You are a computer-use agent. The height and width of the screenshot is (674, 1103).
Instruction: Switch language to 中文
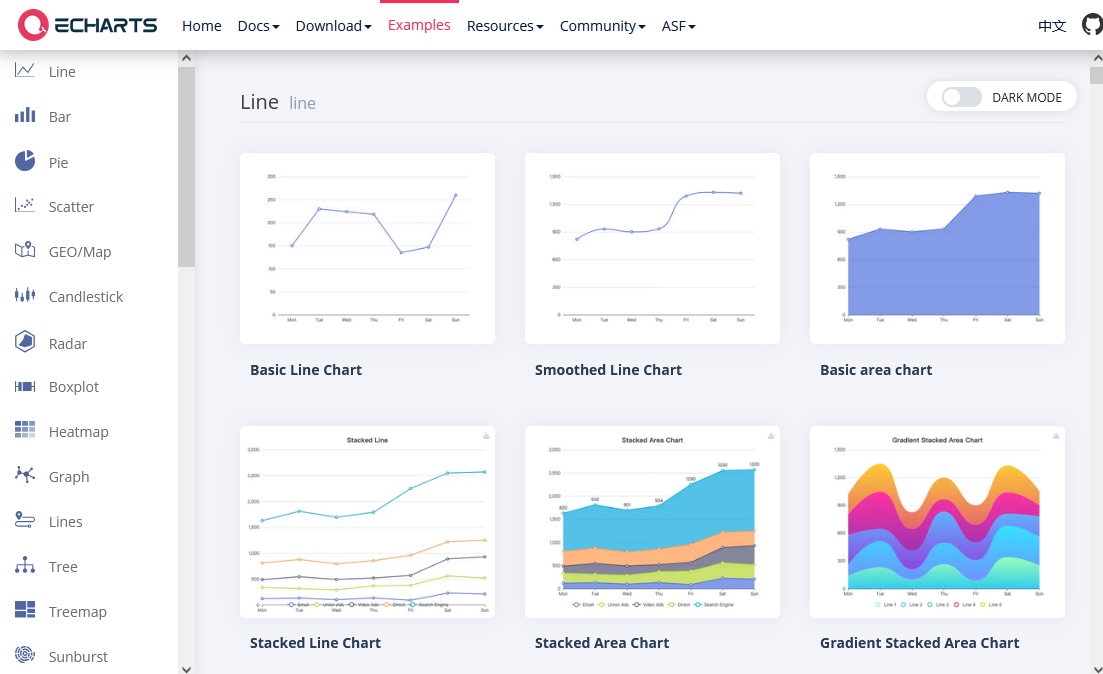[x=1052, y=26]
